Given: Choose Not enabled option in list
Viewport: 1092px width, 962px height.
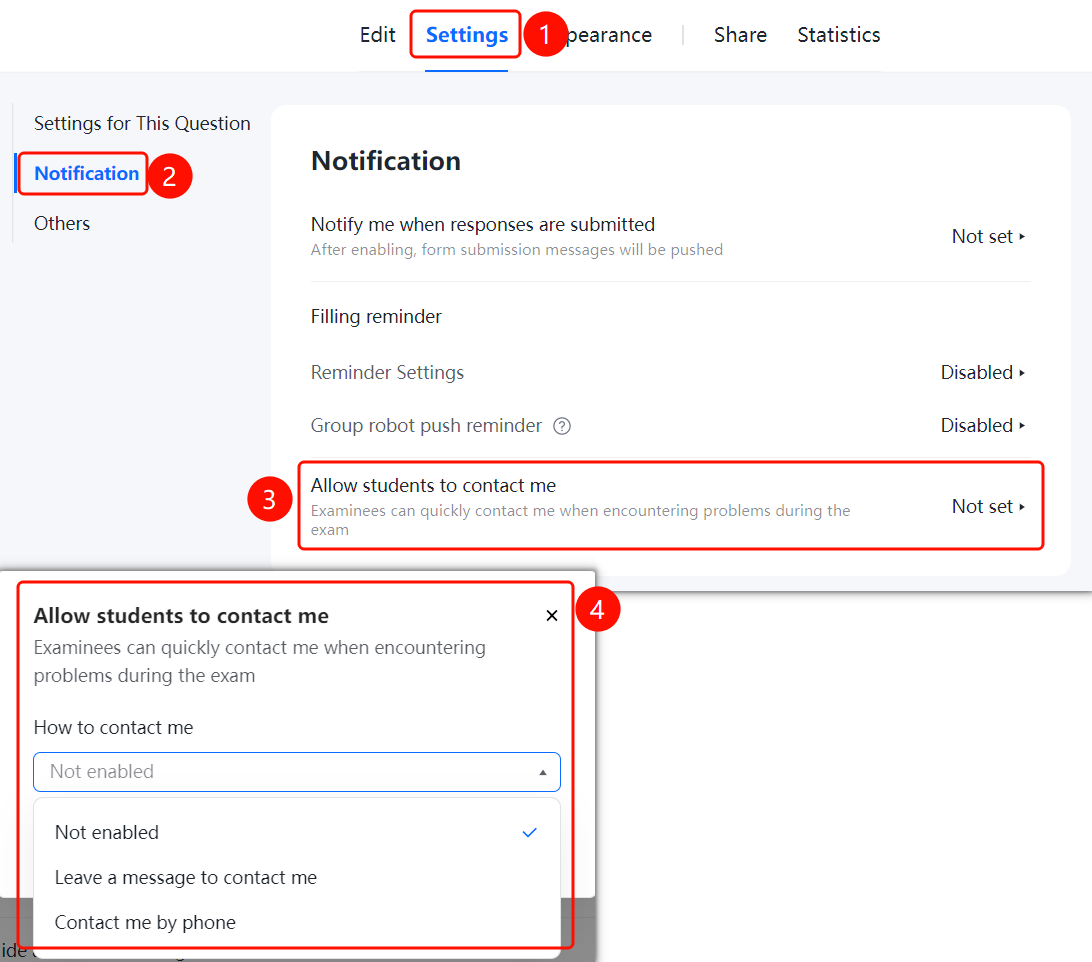Looking at the screenshot, I should click(x=297, y=832).
